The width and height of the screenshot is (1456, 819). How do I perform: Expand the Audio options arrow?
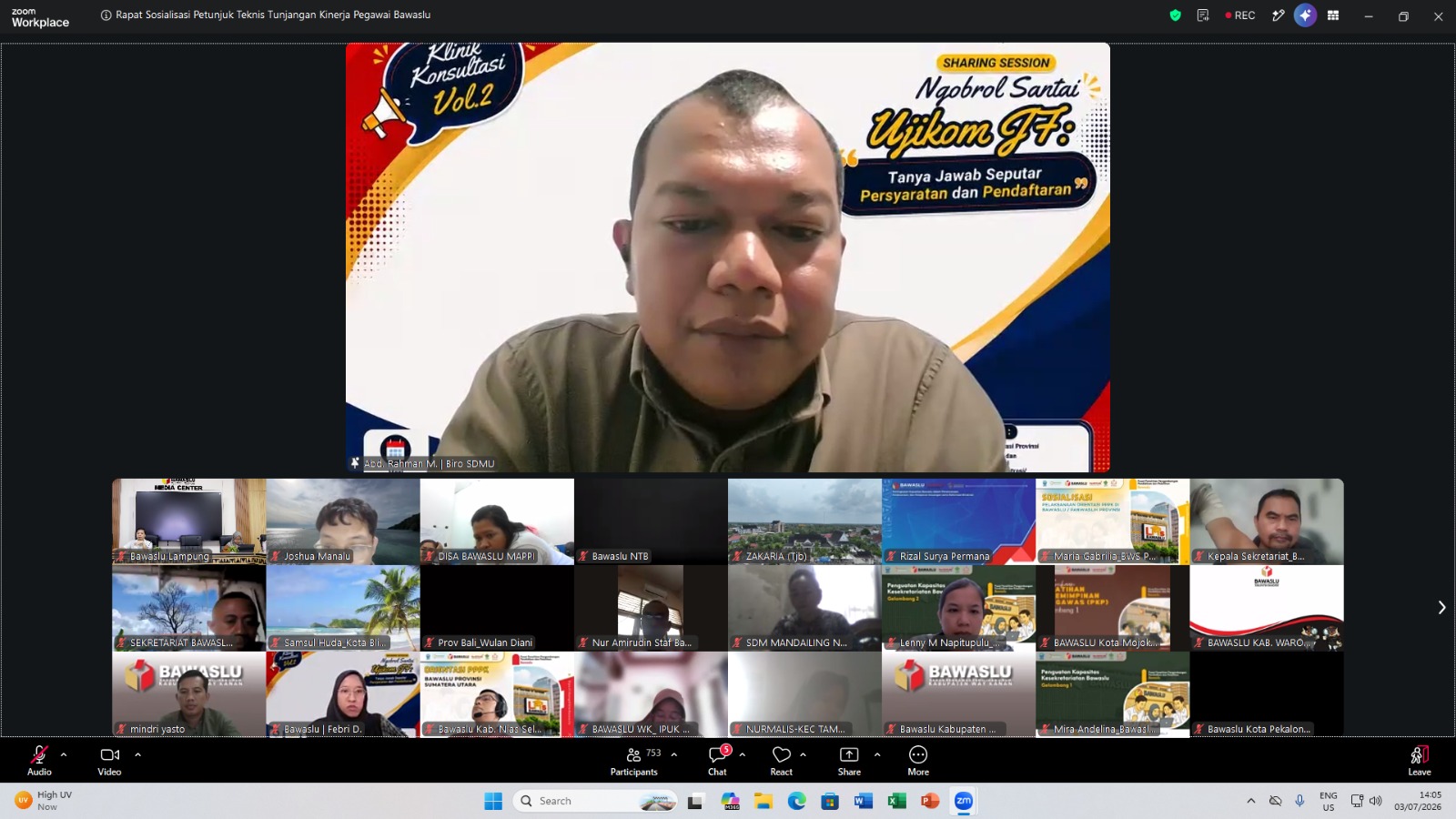coord(64,754)
